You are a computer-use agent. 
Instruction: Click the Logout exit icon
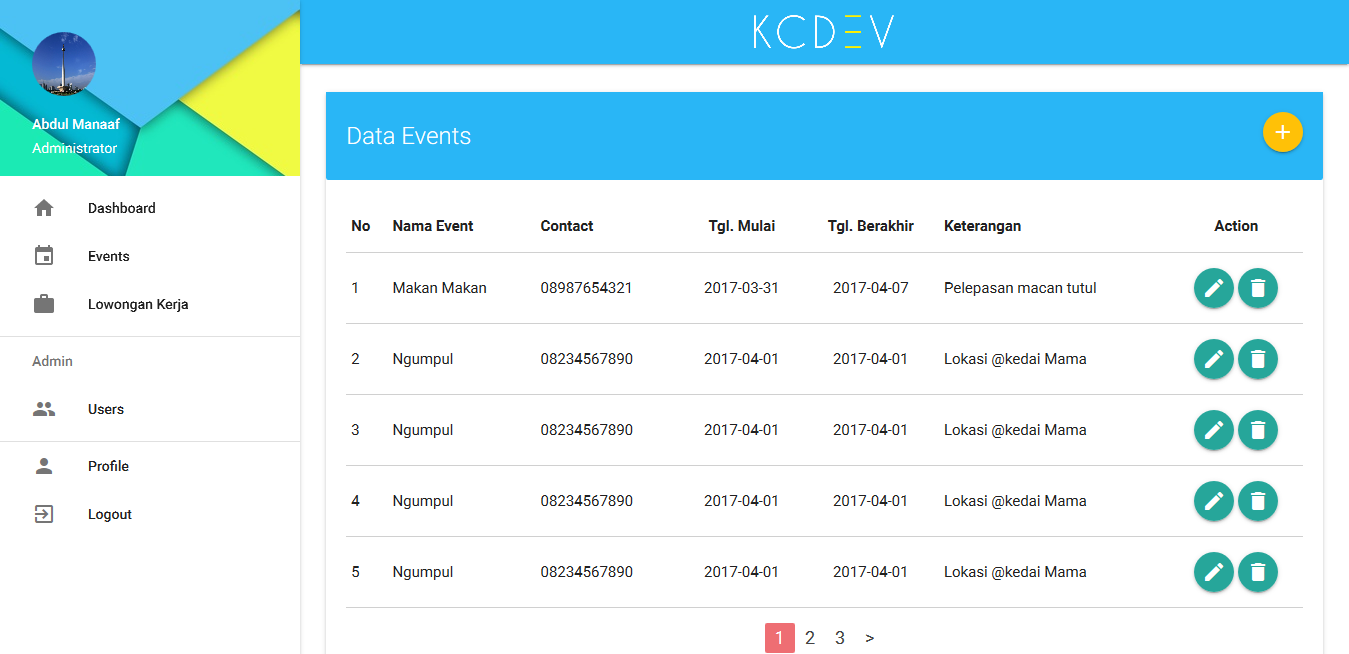coord(44,514)
